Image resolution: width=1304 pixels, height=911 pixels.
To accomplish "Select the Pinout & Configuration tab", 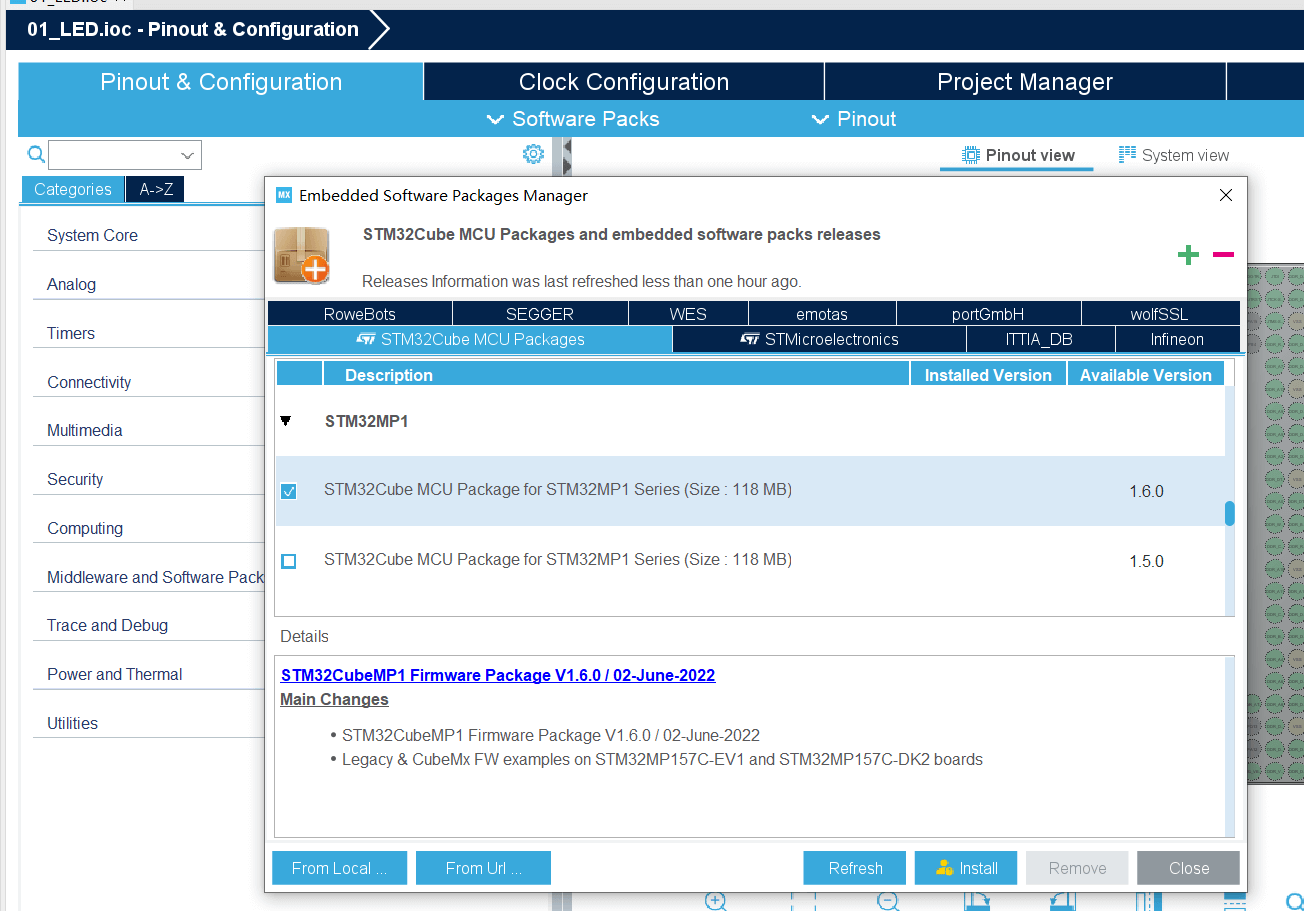I will point(221,82).
